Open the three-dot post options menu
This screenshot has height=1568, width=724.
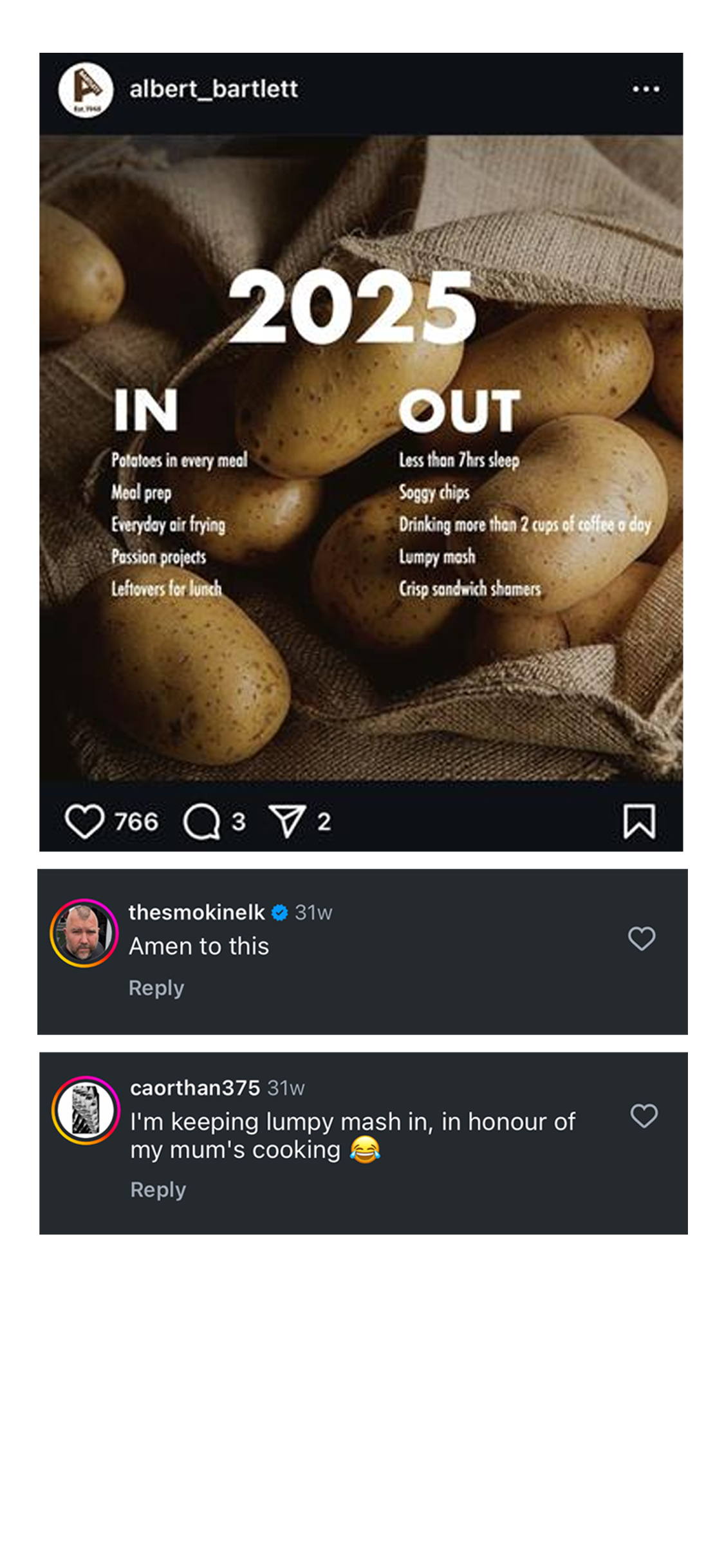coord(645,89)
